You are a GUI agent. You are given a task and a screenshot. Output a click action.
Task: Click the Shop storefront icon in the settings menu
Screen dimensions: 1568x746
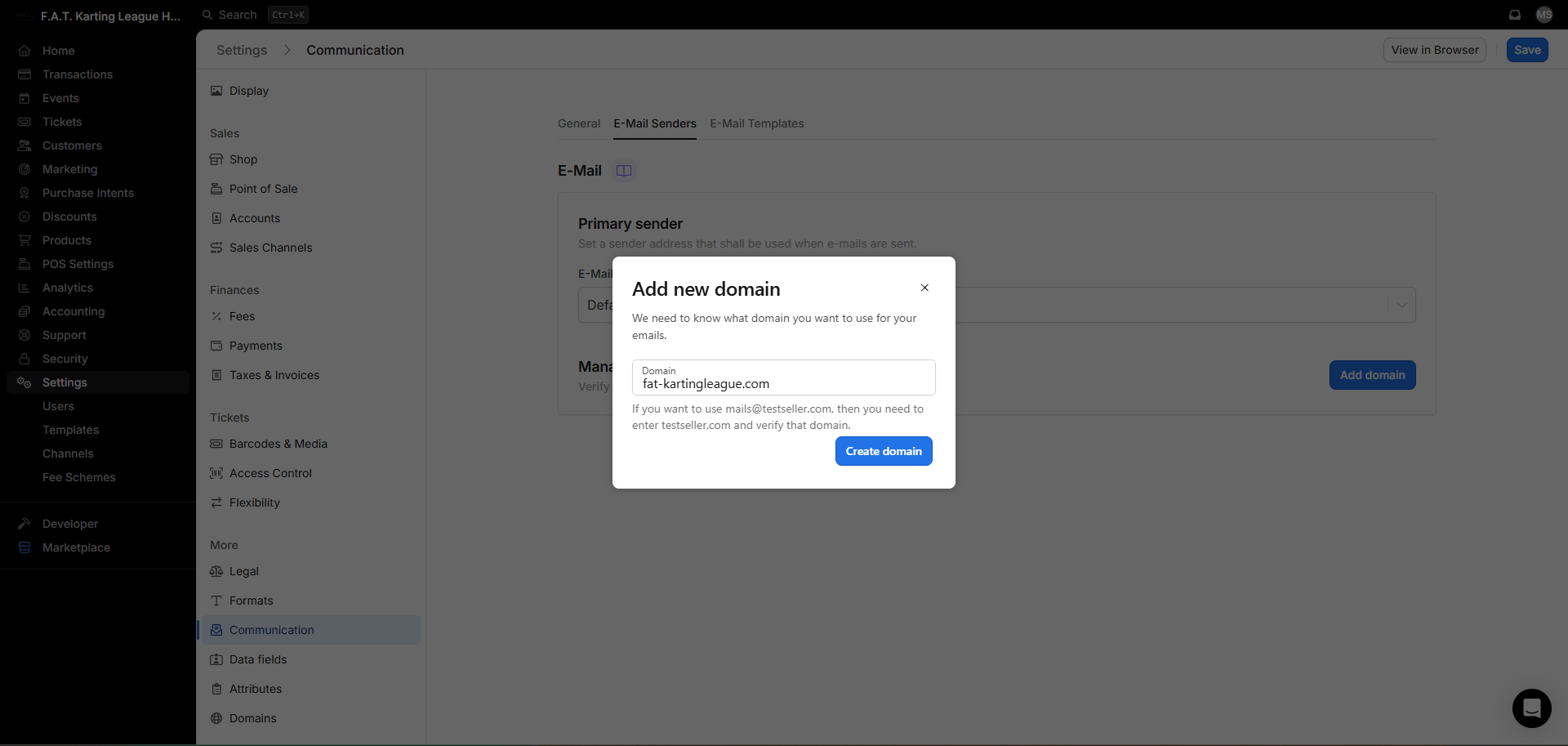point(216,159)
